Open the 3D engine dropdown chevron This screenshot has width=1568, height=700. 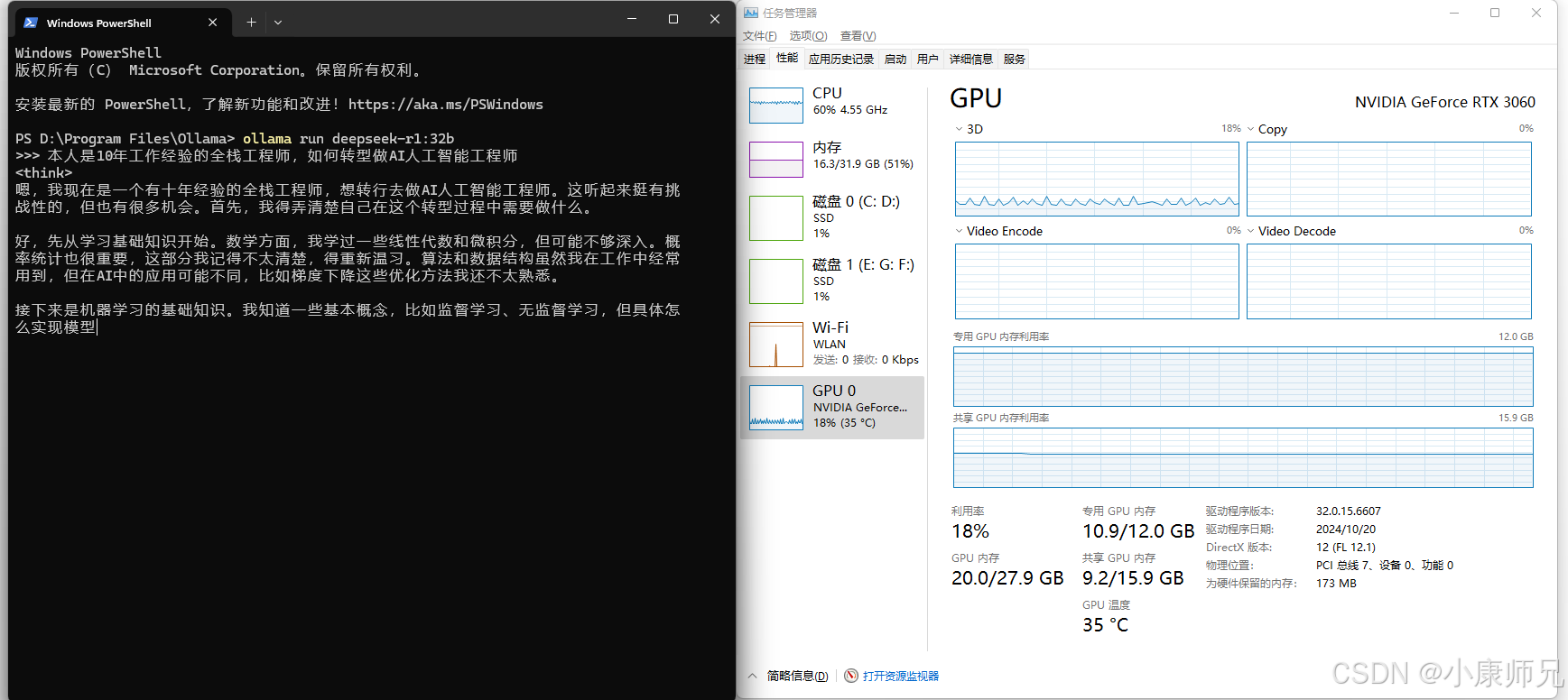(959, 129)
